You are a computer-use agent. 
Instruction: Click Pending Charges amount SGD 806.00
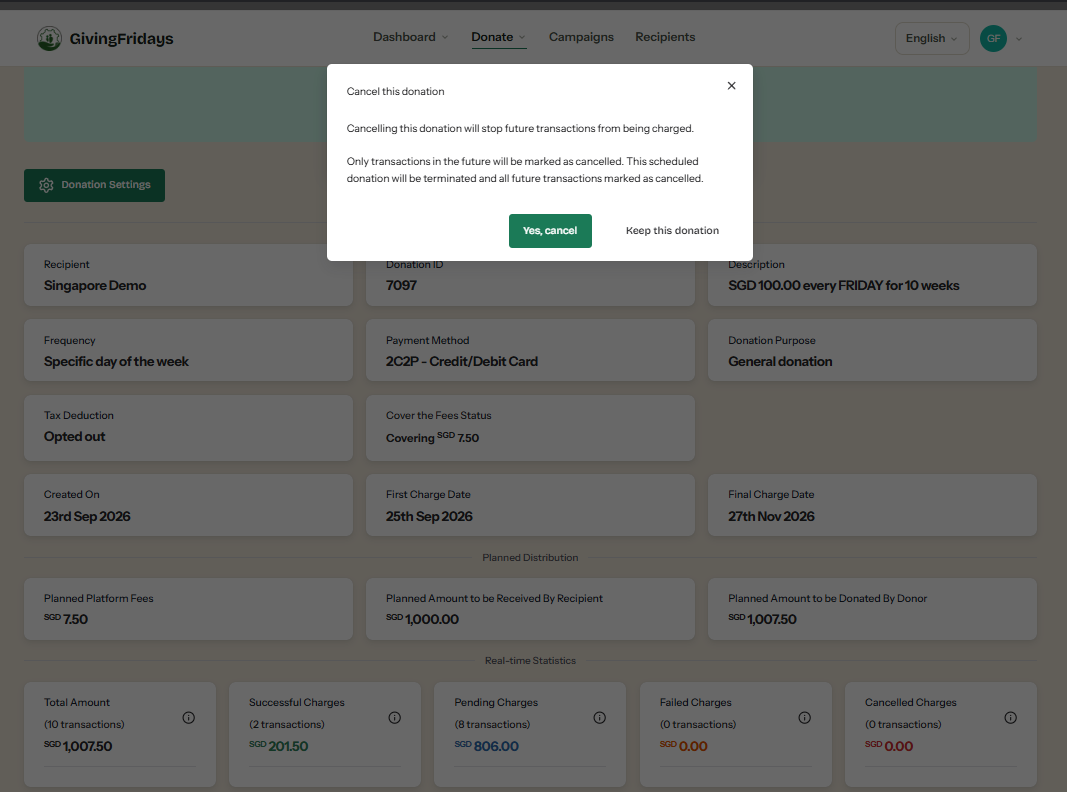click(x=487, y=746)
